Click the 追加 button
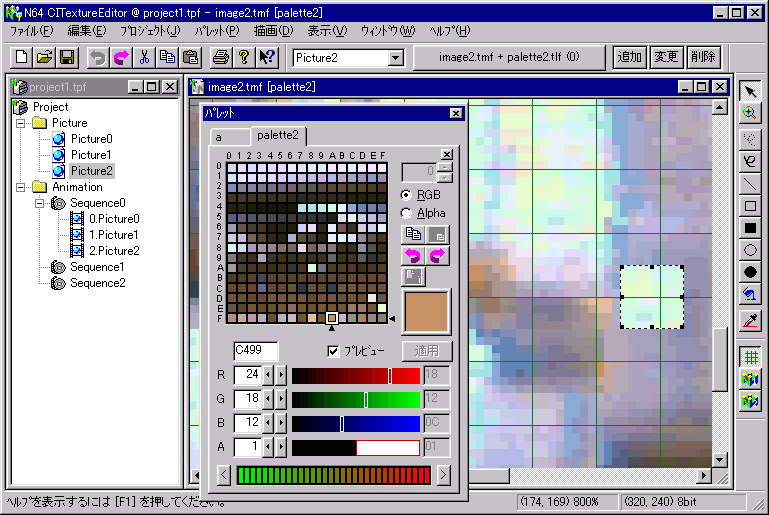Image resolution: width=769 pixels, height=515 pixels. click(x=629, y=58)
